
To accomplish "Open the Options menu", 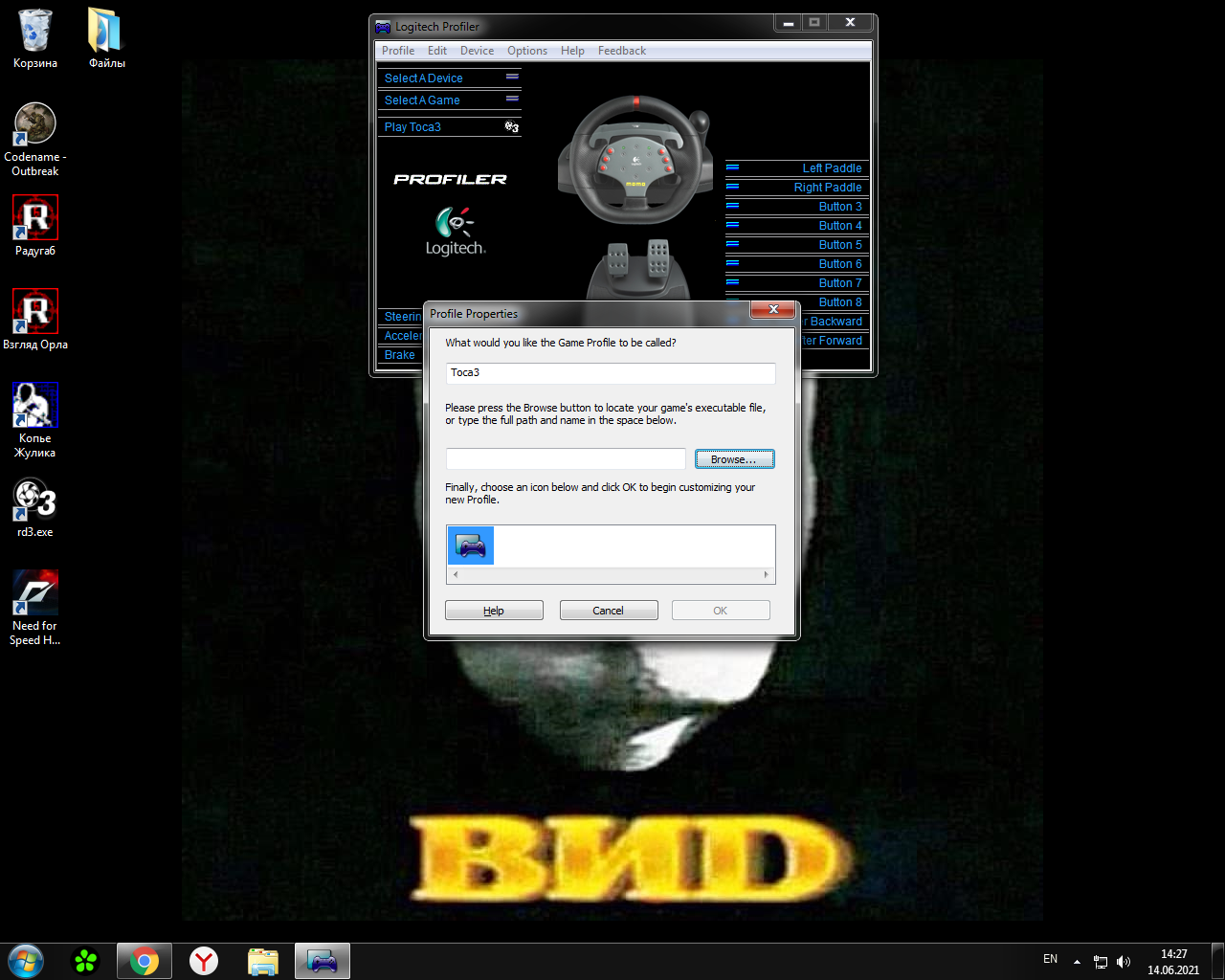I will (x=527, y=51).
